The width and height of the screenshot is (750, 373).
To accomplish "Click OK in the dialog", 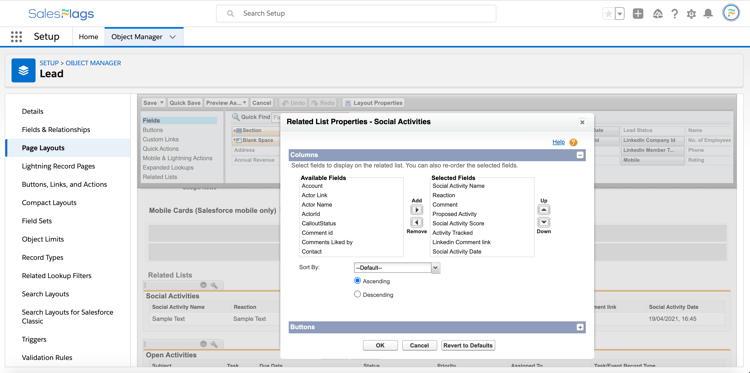I will (x=380, y=345).
